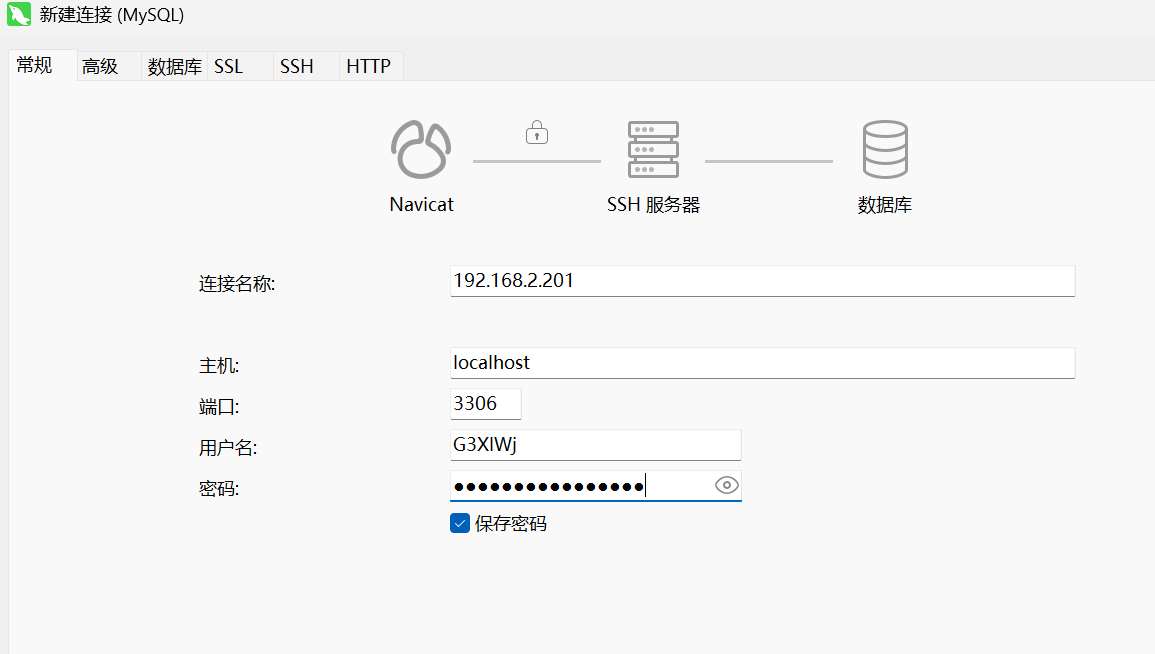Click the 保存密码 label text
Screen dimensions: 1155x654
(x=511, y=524)
